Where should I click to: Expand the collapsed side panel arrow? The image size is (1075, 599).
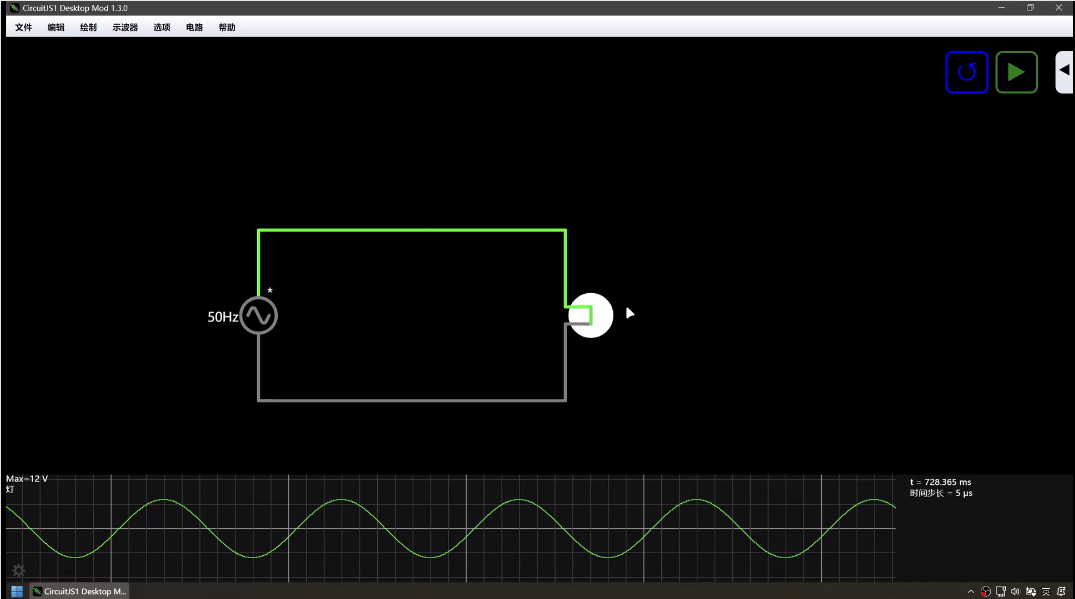point(1064,71)
